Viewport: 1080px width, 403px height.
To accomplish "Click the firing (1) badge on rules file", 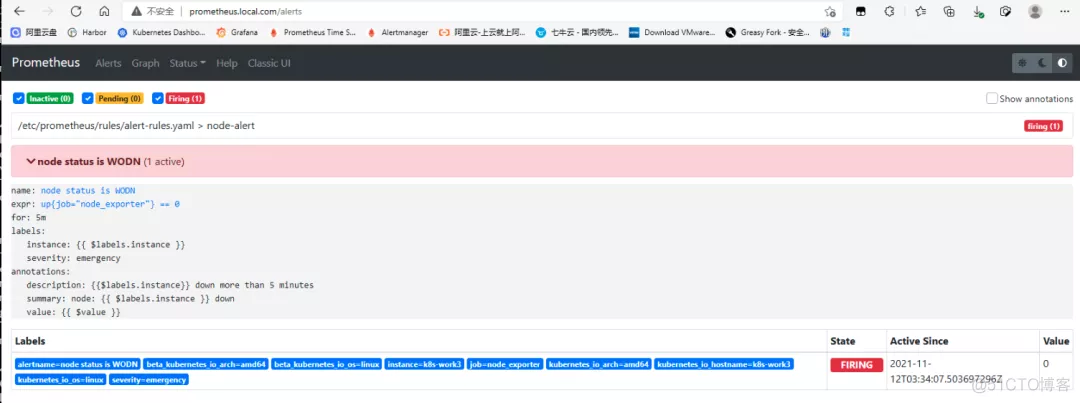I will coord(1043,126).
